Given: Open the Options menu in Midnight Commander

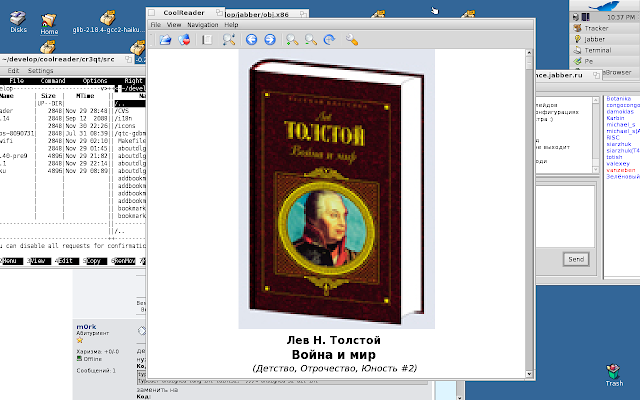Looking at the screenshot, I should [x=95, y=81].
